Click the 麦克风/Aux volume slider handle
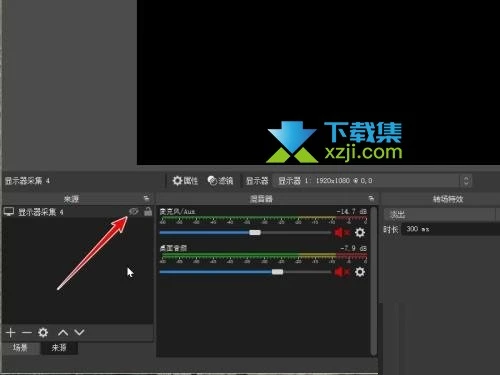 pos(255,232)
